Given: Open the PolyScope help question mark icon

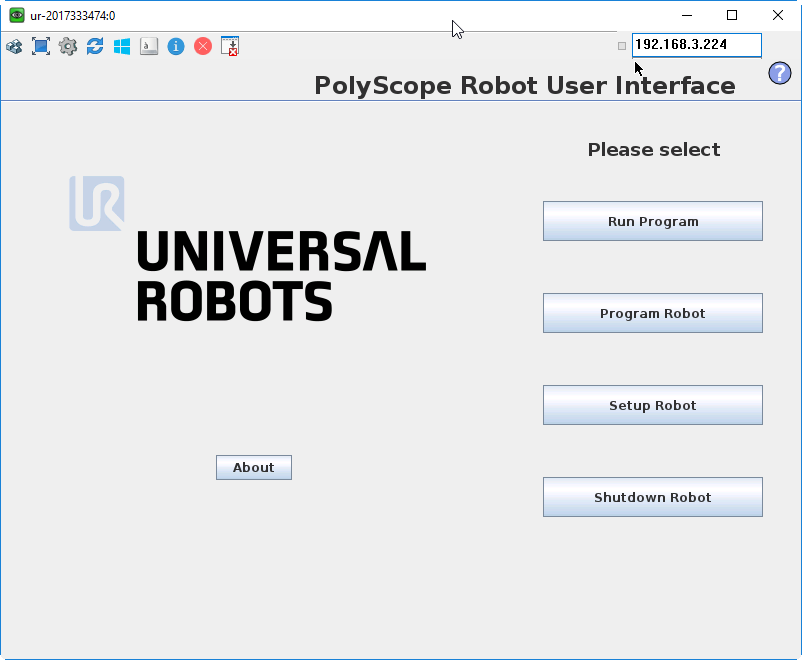Looking at the screenshot, I should coord(779,73).
